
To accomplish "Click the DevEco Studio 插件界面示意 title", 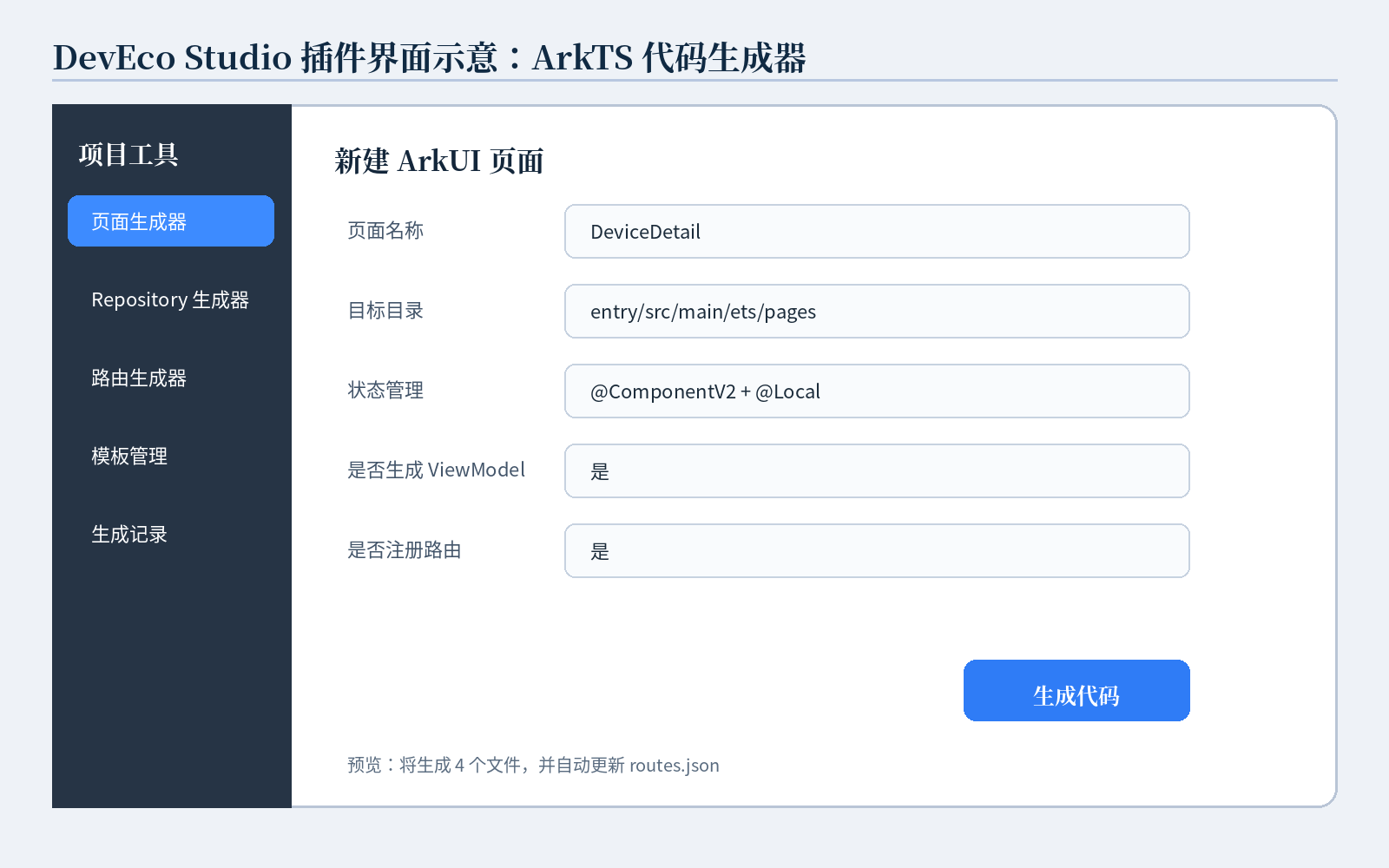I will [430, 58].
